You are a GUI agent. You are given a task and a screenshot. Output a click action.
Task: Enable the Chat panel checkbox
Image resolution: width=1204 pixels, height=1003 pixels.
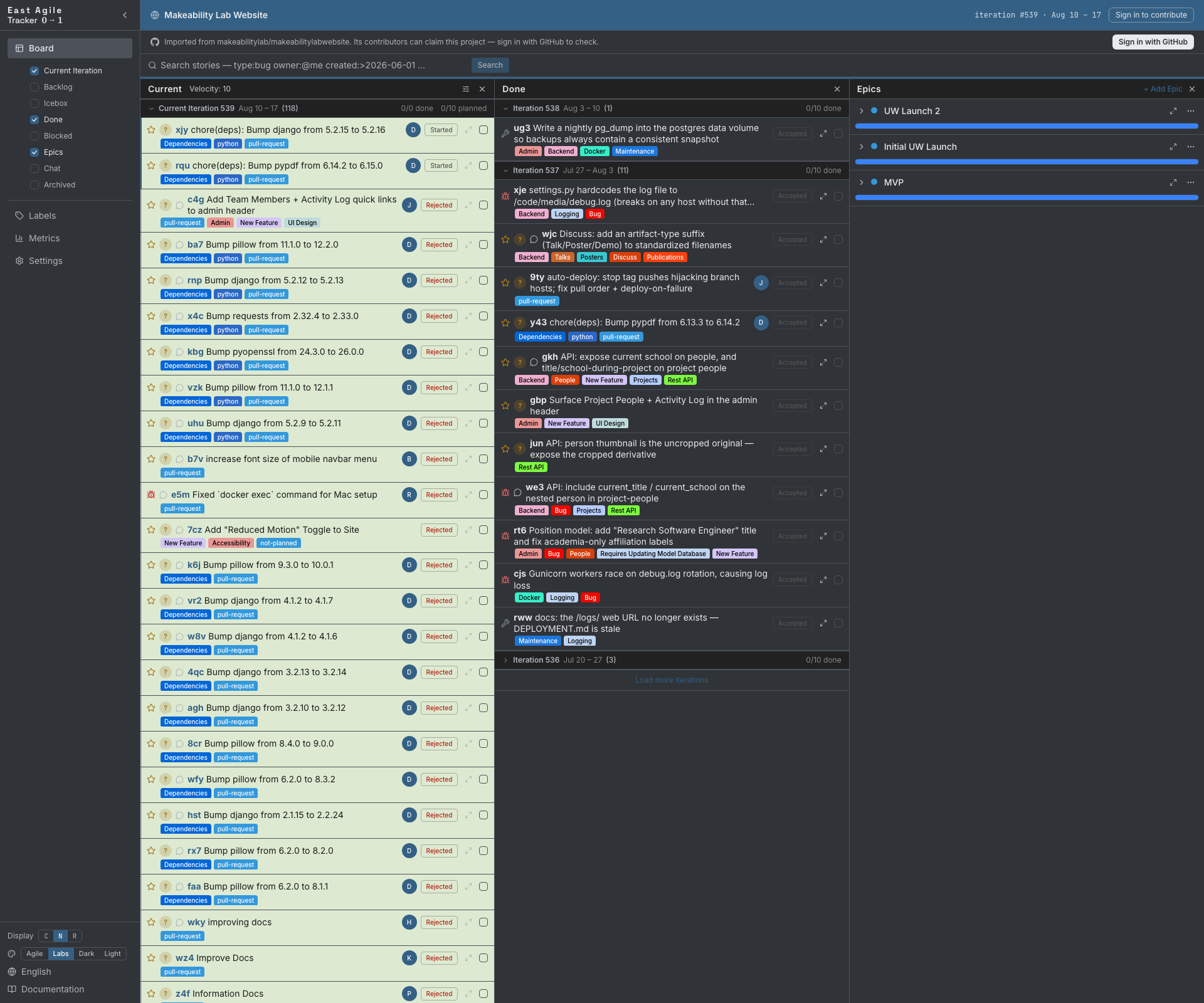click(34, 169)
